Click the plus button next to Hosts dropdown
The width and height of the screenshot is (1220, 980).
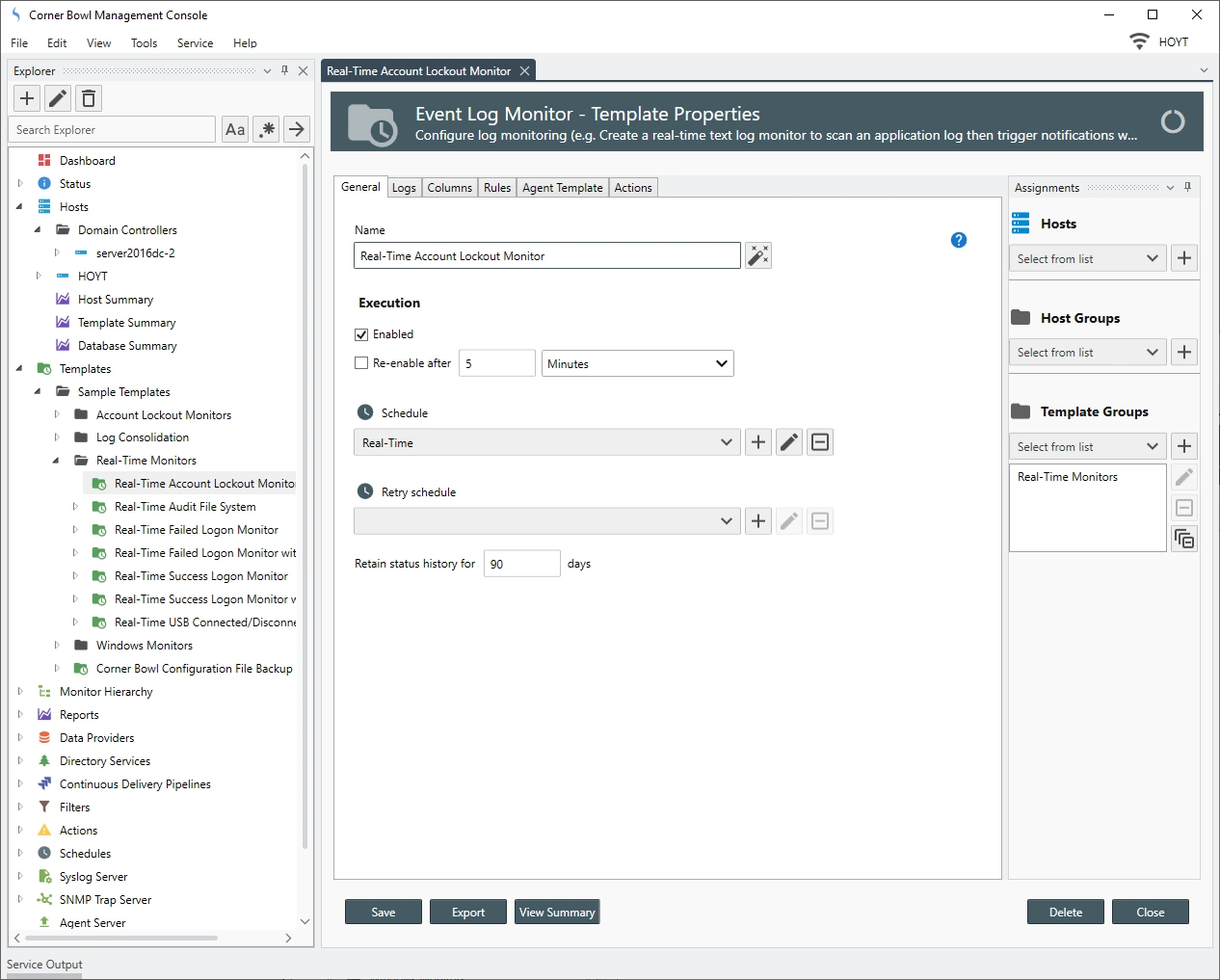(1184, 258)
